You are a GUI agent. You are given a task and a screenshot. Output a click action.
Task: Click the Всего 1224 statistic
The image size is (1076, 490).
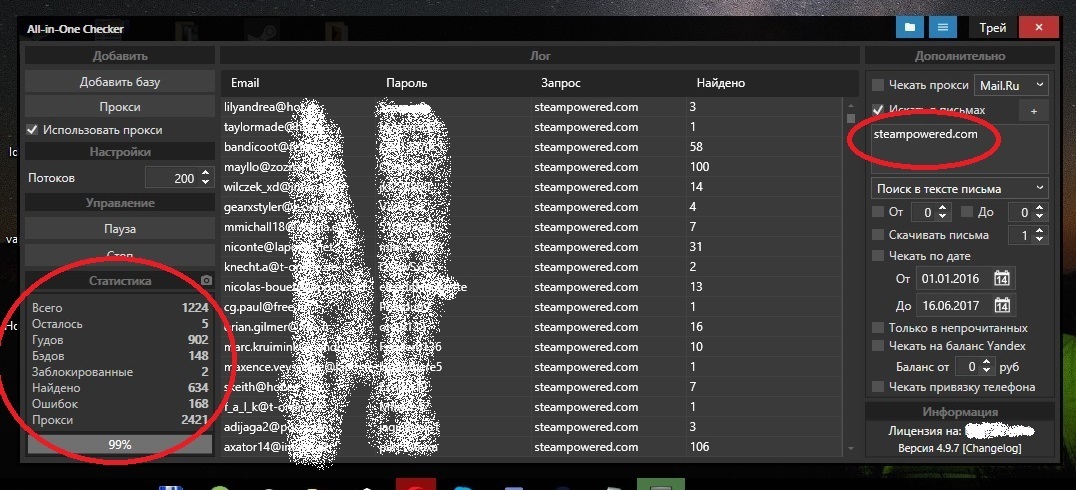coord(120,308)
